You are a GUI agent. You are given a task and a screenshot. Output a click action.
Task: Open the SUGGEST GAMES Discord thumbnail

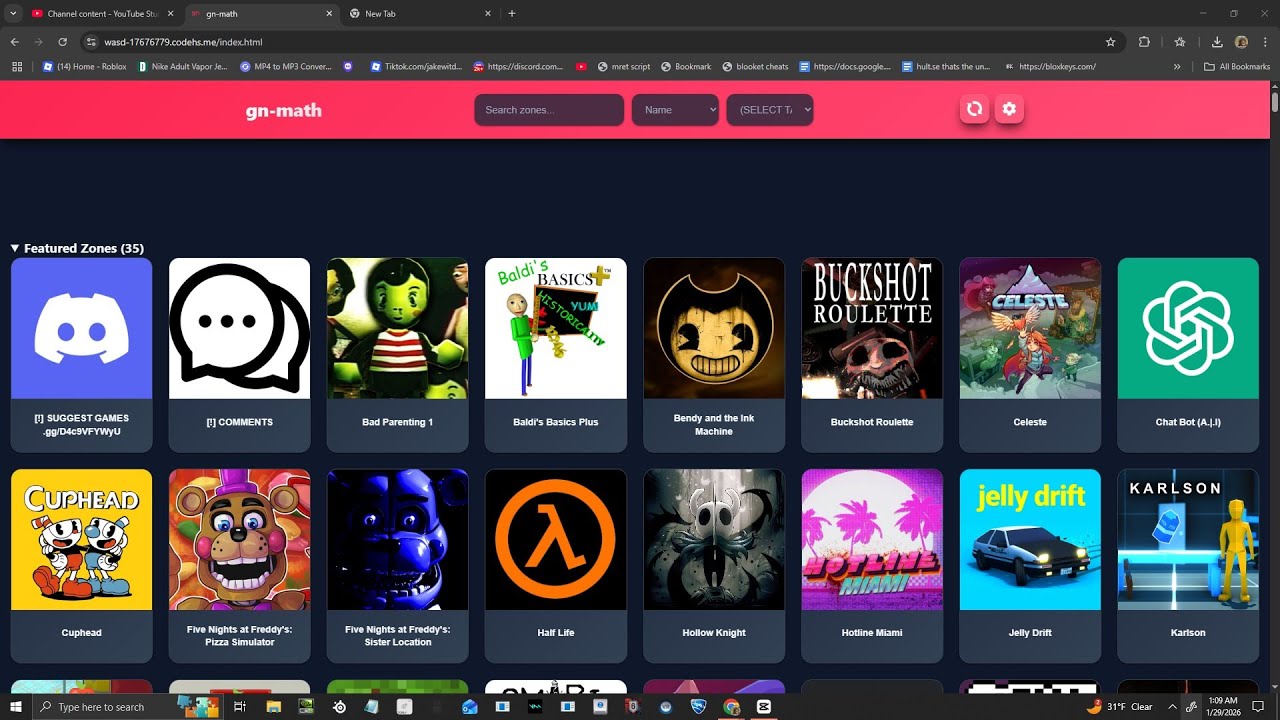click(x=81, y=328)
